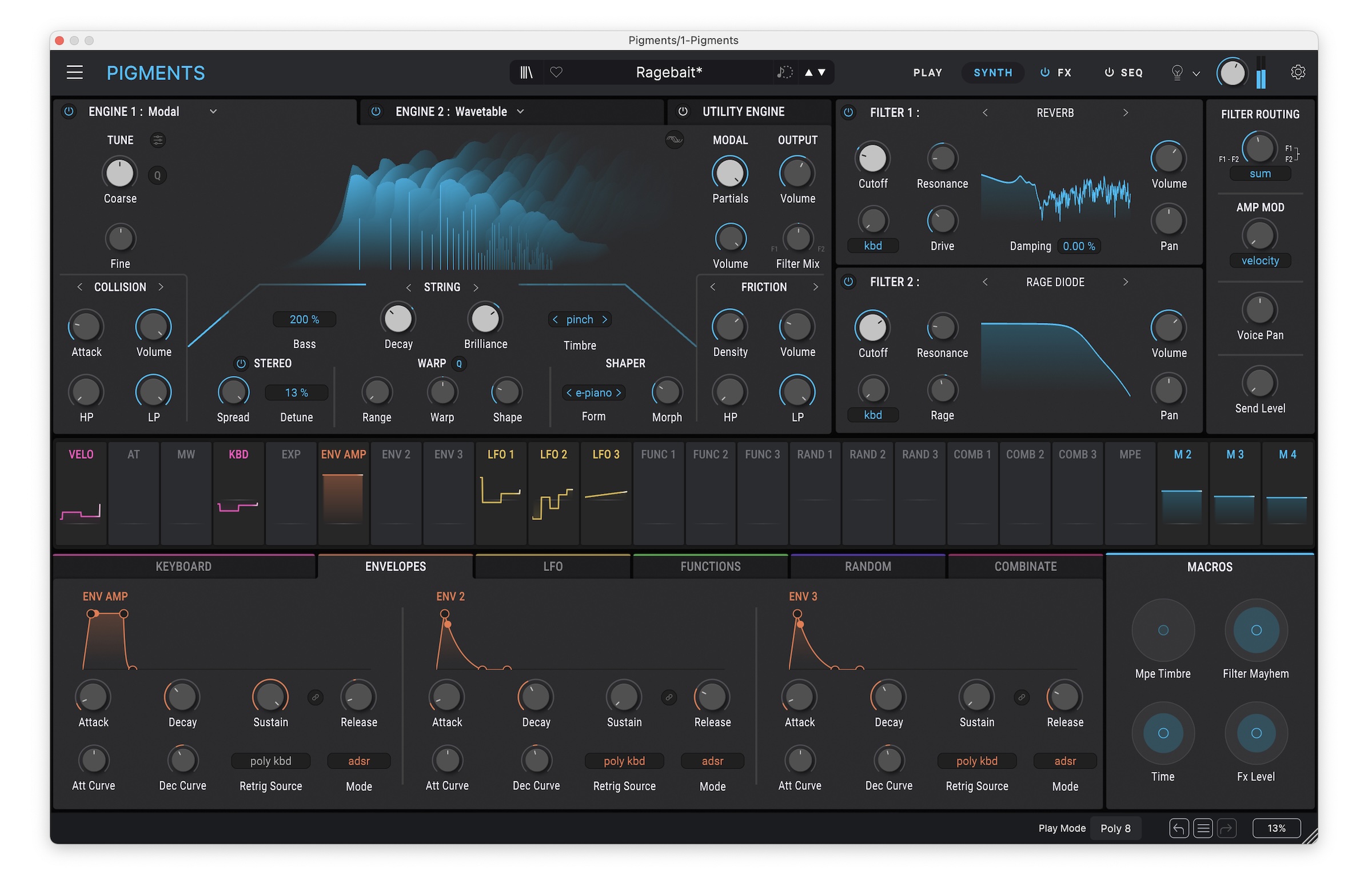Favorite the preset with heart icon
1372x895 pixels.
[x=556, y=73]
